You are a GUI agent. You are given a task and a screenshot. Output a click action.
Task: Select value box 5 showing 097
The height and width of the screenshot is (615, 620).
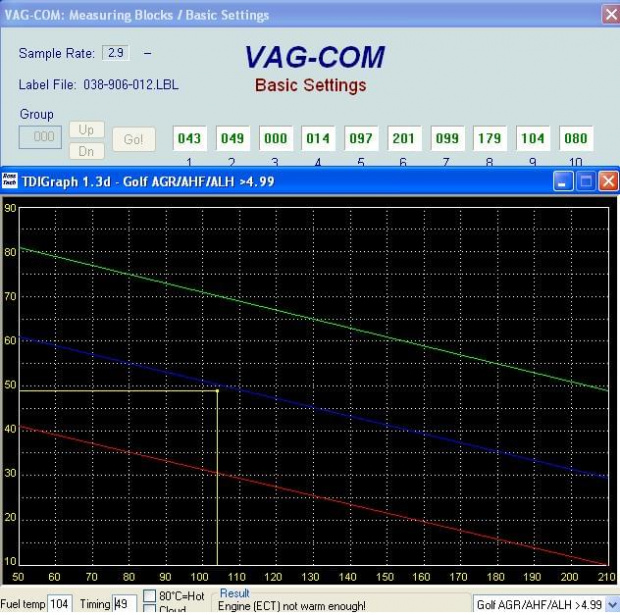coord(361,138)
